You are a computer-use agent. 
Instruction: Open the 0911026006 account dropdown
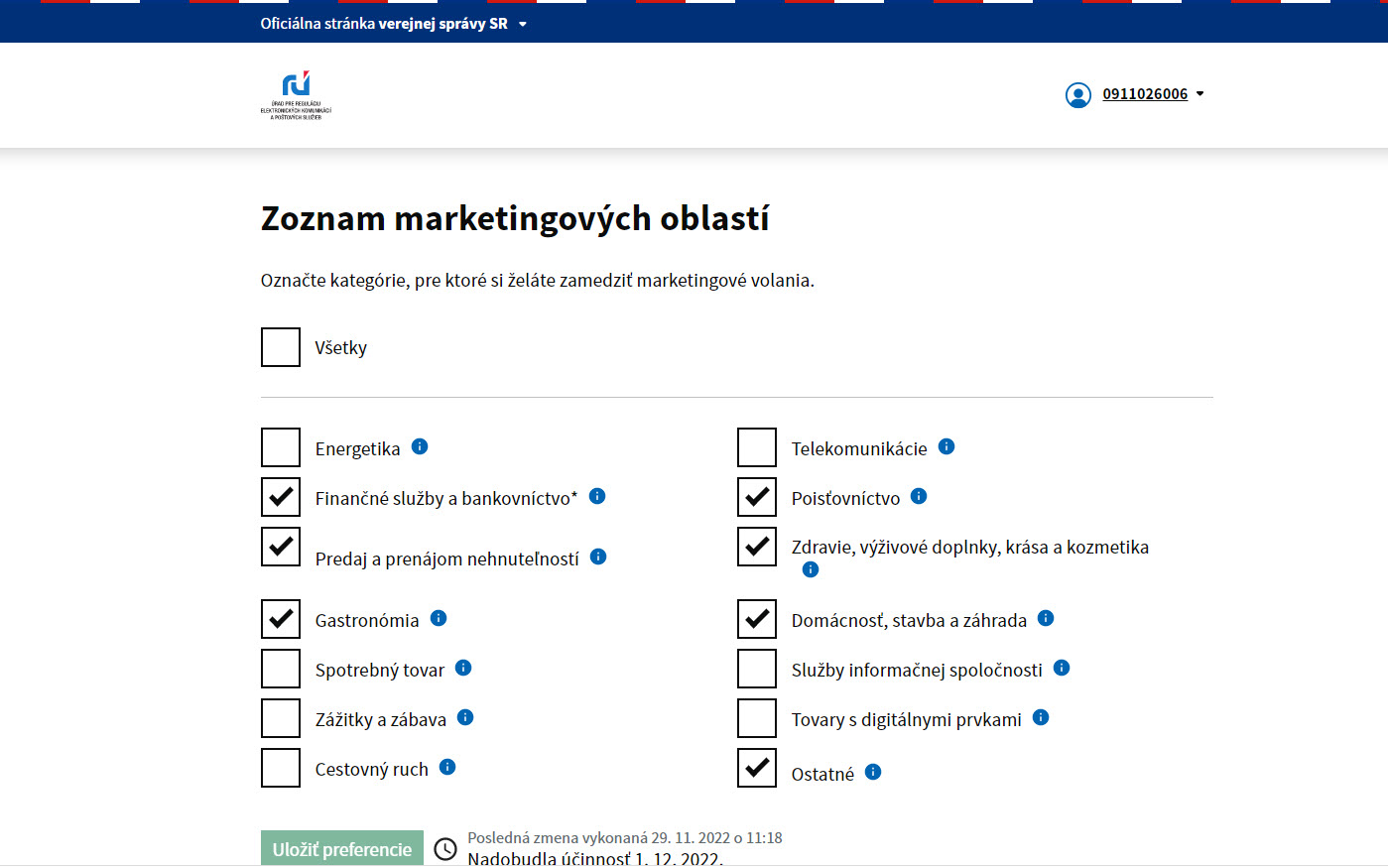1154,94
